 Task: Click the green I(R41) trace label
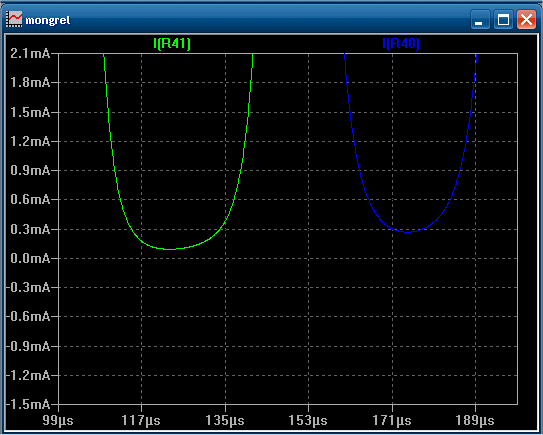tap(172, 44)
